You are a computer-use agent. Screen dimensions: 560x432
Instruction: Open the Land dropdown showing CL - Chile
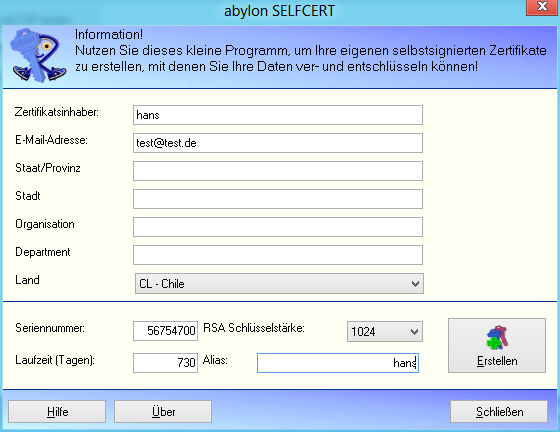(279, 284)
